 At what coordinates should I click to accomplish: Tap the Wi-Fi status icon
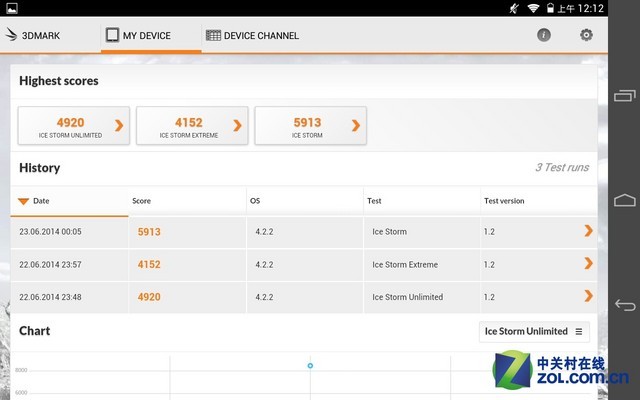pos(533,8)
